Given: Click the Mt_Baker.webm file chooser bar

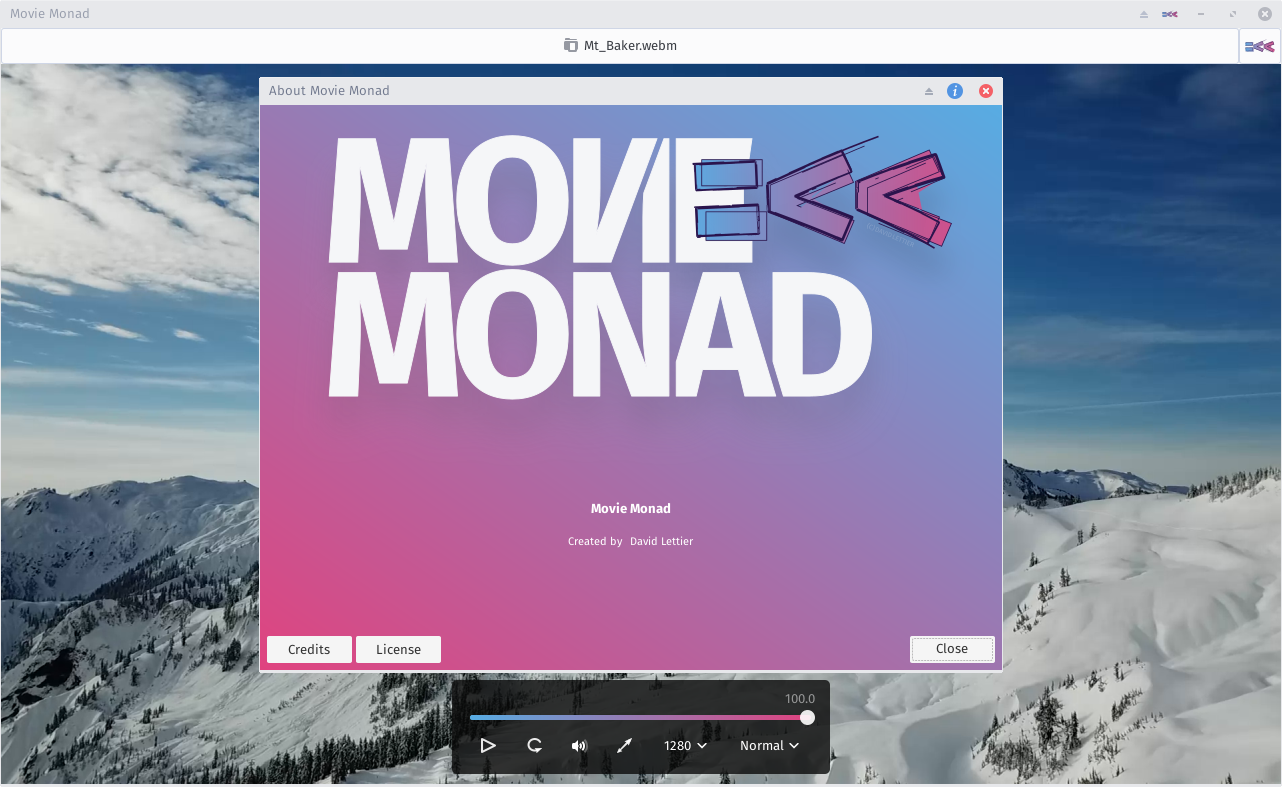Looking at the screenshot, I should [x=620, y=45].
